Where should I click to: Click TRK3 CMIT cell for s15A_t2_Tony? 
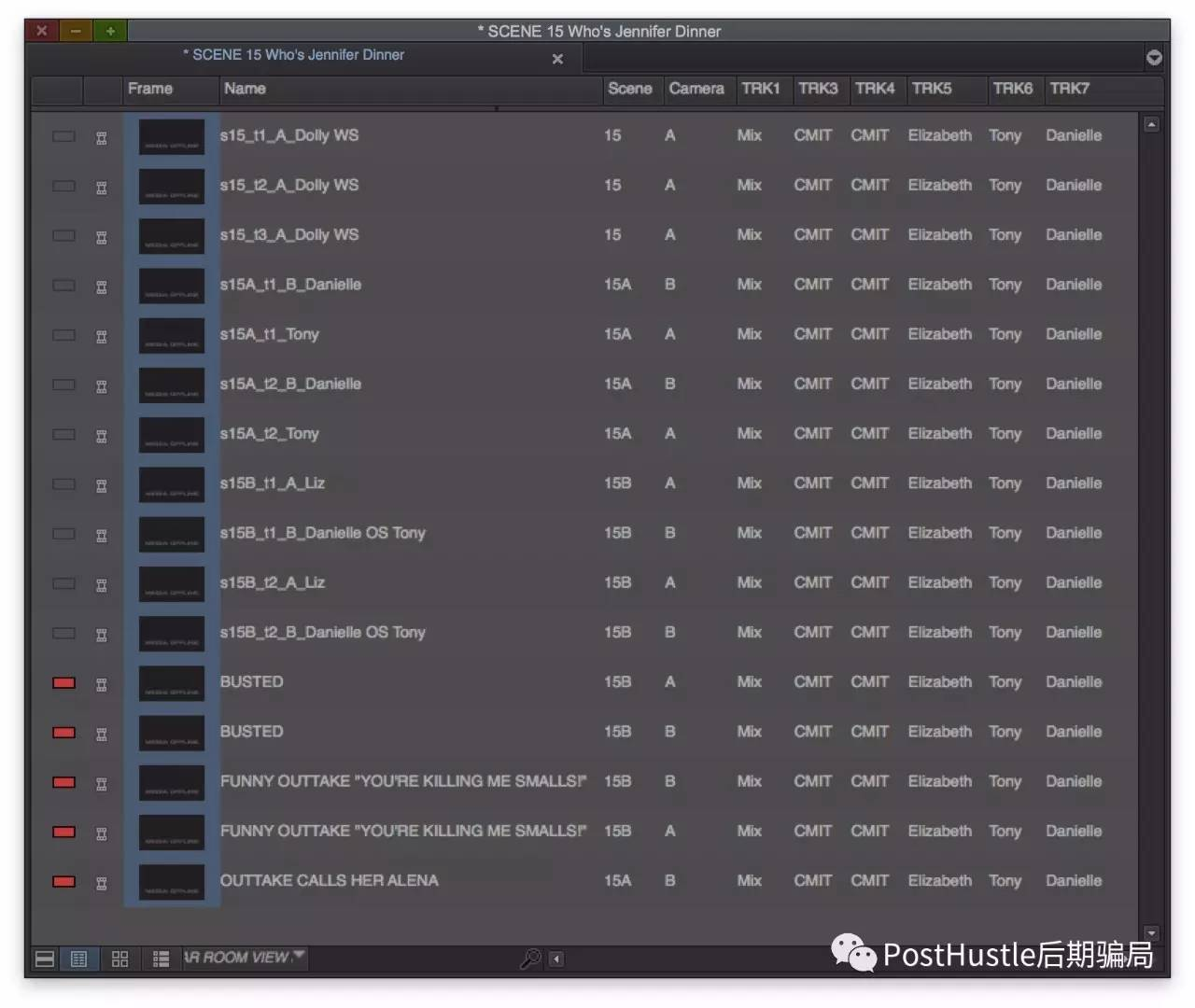(813, 434)
